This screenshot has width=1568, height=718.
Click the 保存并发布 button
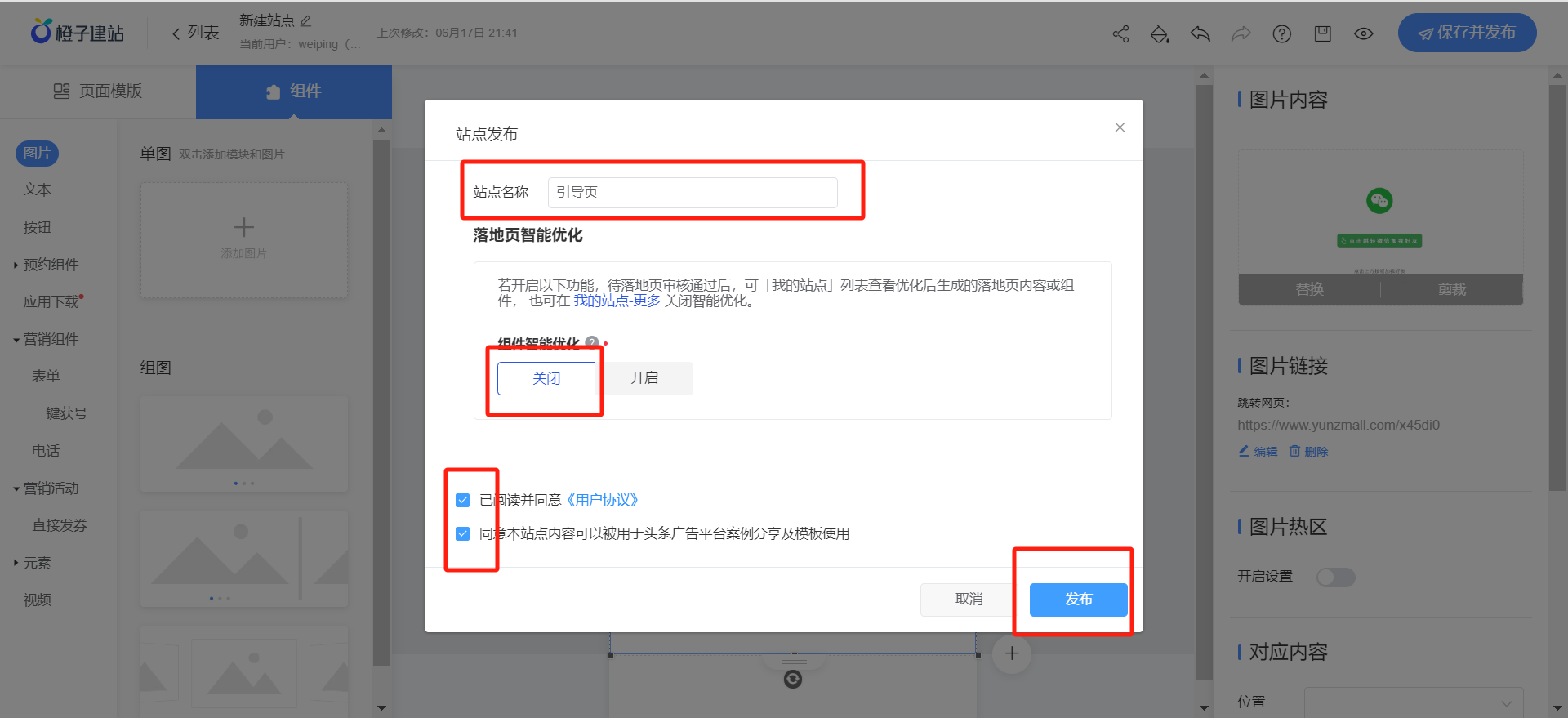point(1467,33)
